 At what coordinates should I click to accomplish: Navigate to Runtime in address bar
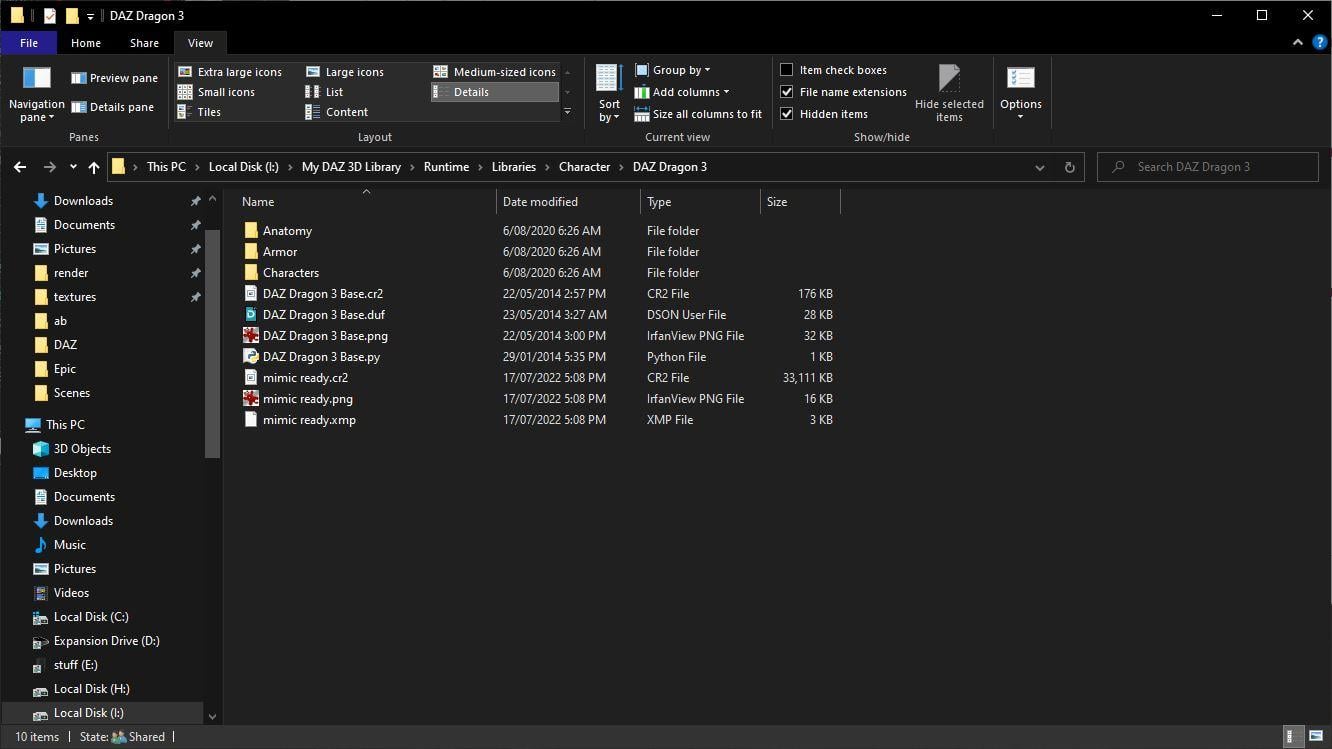tap(446, 167)
